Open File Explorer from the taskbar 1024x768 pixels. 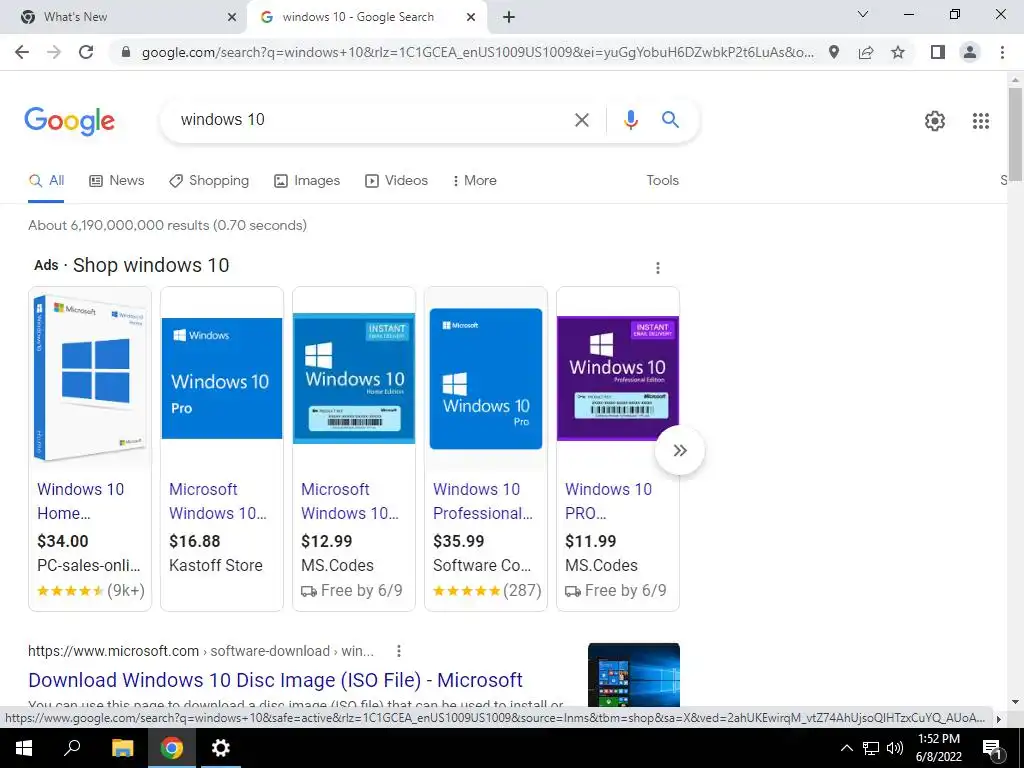click(x=122, y=748)
